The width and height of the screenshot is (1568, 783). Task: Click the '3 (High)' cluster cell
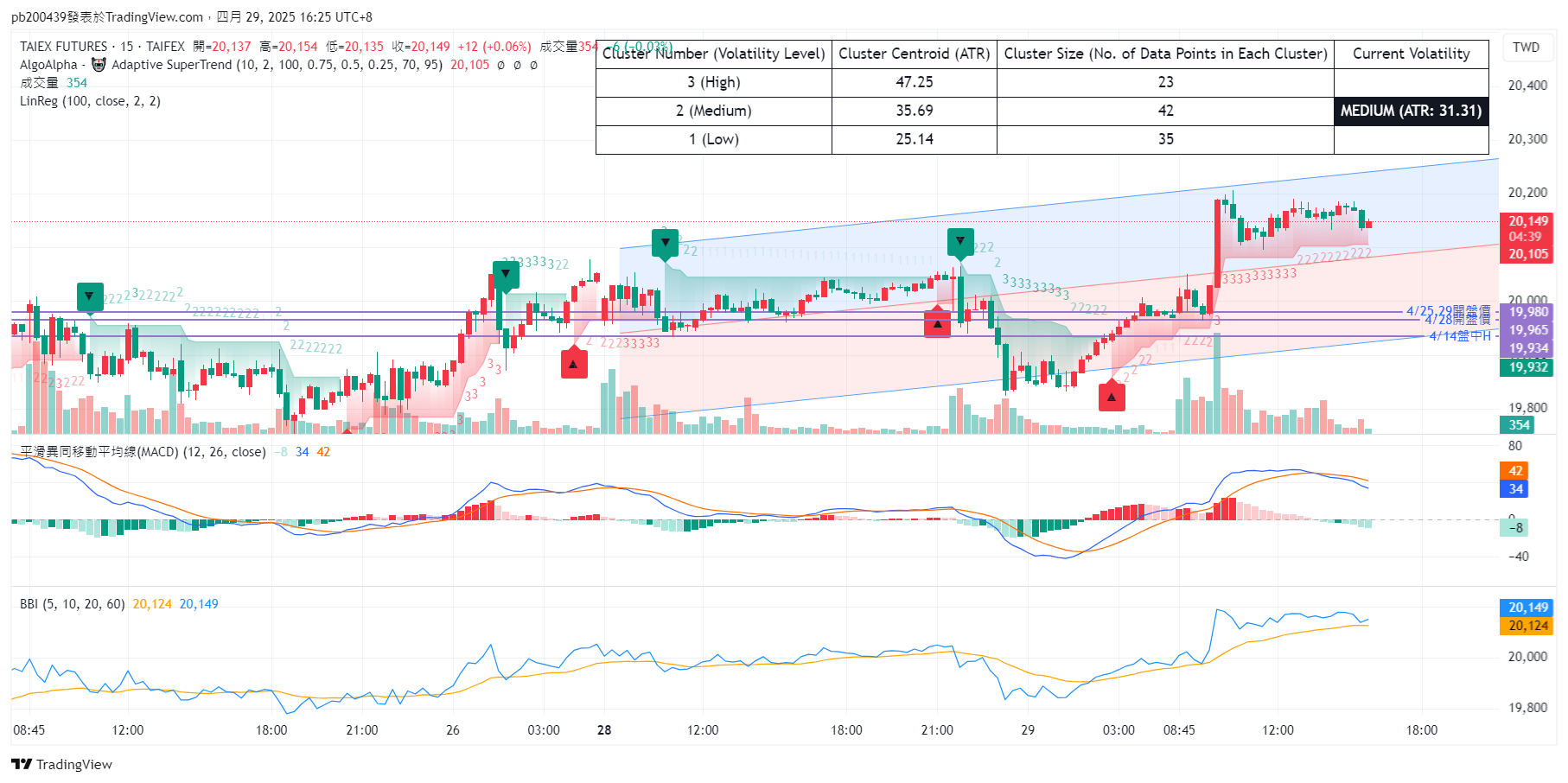[x=714, y=82]
